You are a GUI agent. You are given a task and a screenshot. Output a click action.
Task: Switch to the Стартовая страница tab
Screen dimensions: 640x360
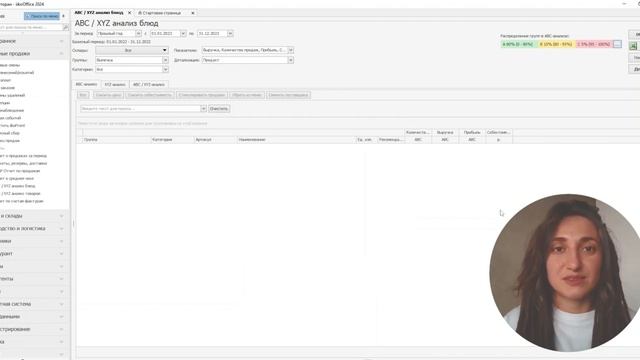(x=162, y=13)
